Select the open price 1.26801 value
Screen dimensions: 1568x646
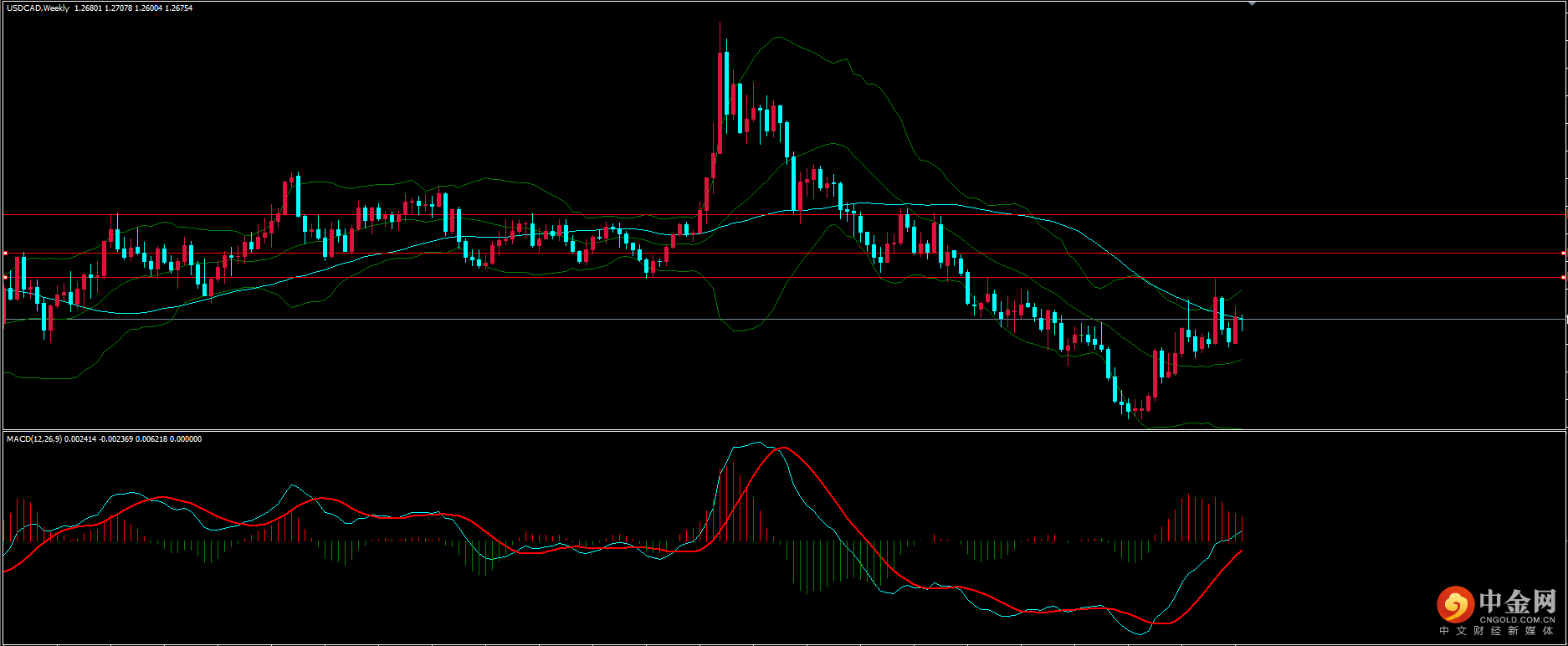(87, 8)
